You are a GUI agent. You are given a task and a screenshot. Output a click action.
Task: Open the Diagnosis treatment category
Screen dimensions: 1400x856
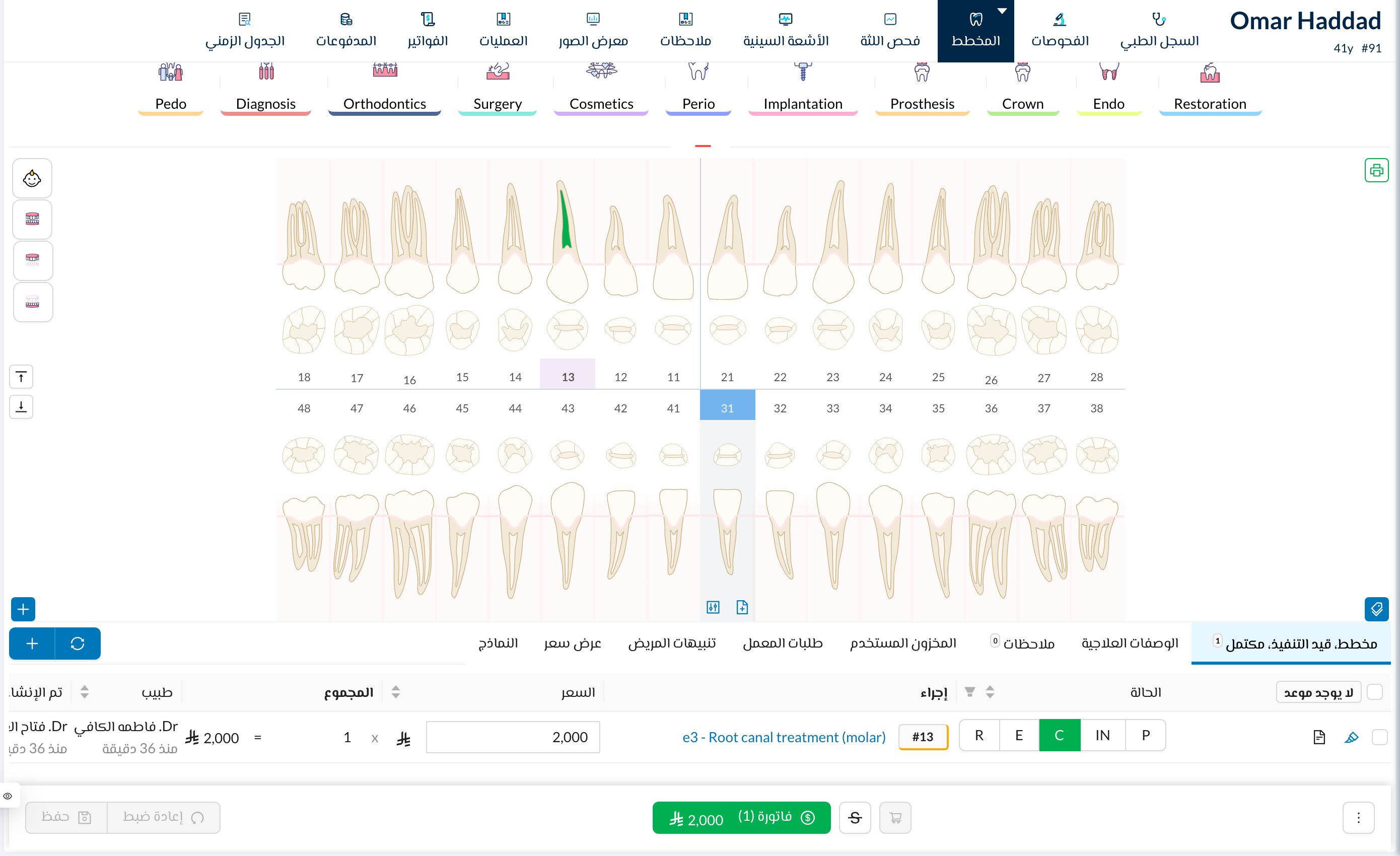click(x=265, y=88)
